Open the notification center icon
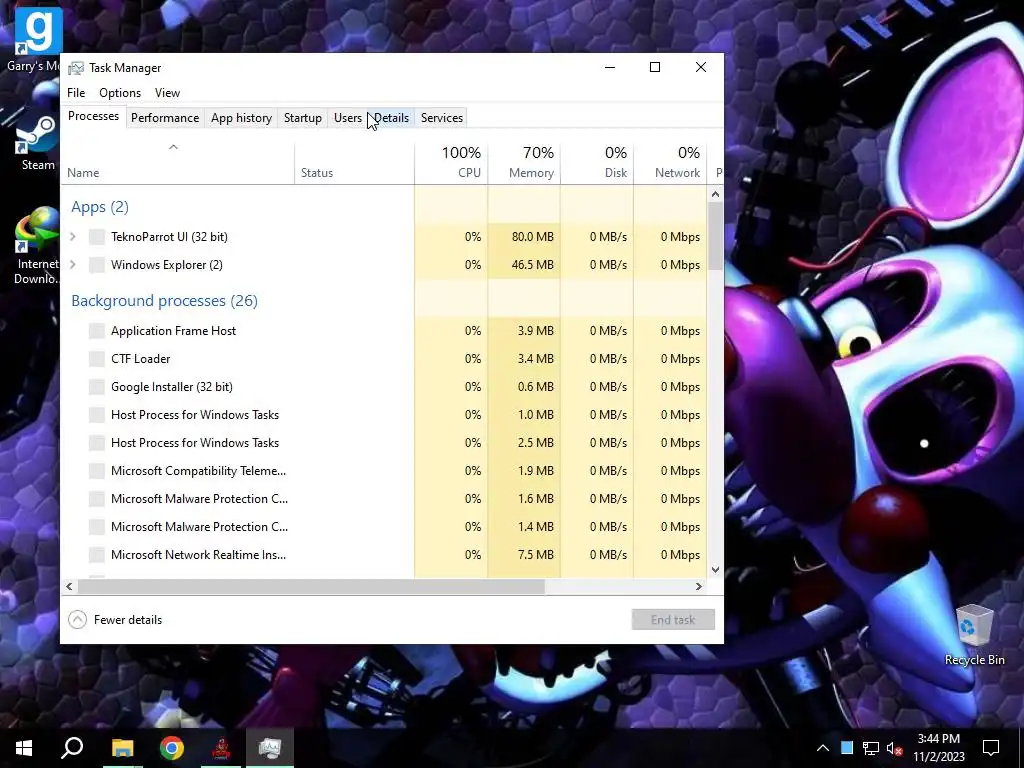The image size is (1024, 768). click(991, 748)
